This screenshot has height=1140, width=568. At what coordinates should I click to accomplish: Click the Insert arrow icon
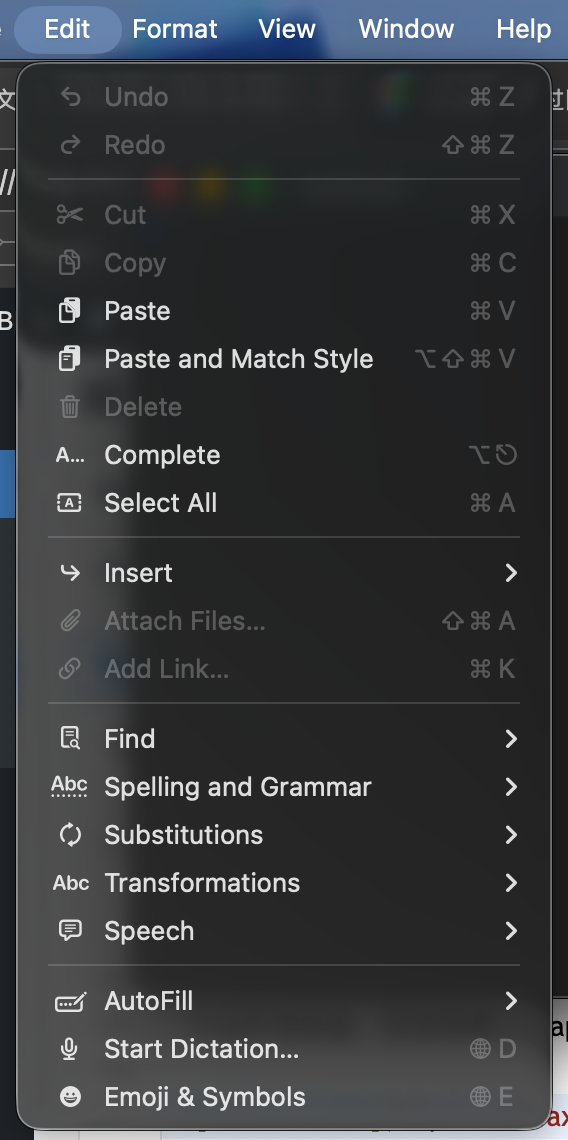(70, 573)
